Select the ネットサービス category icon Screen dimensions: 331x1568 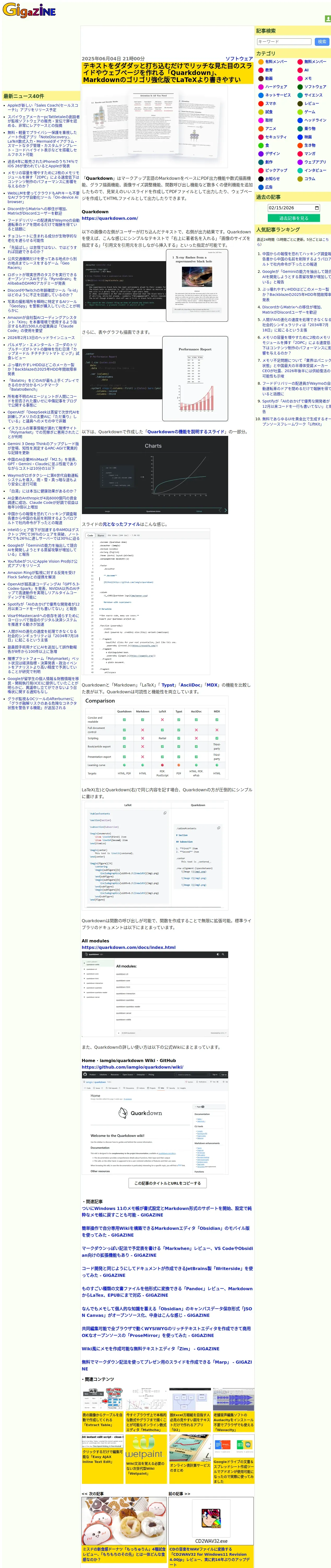click(x=261, y=96)
